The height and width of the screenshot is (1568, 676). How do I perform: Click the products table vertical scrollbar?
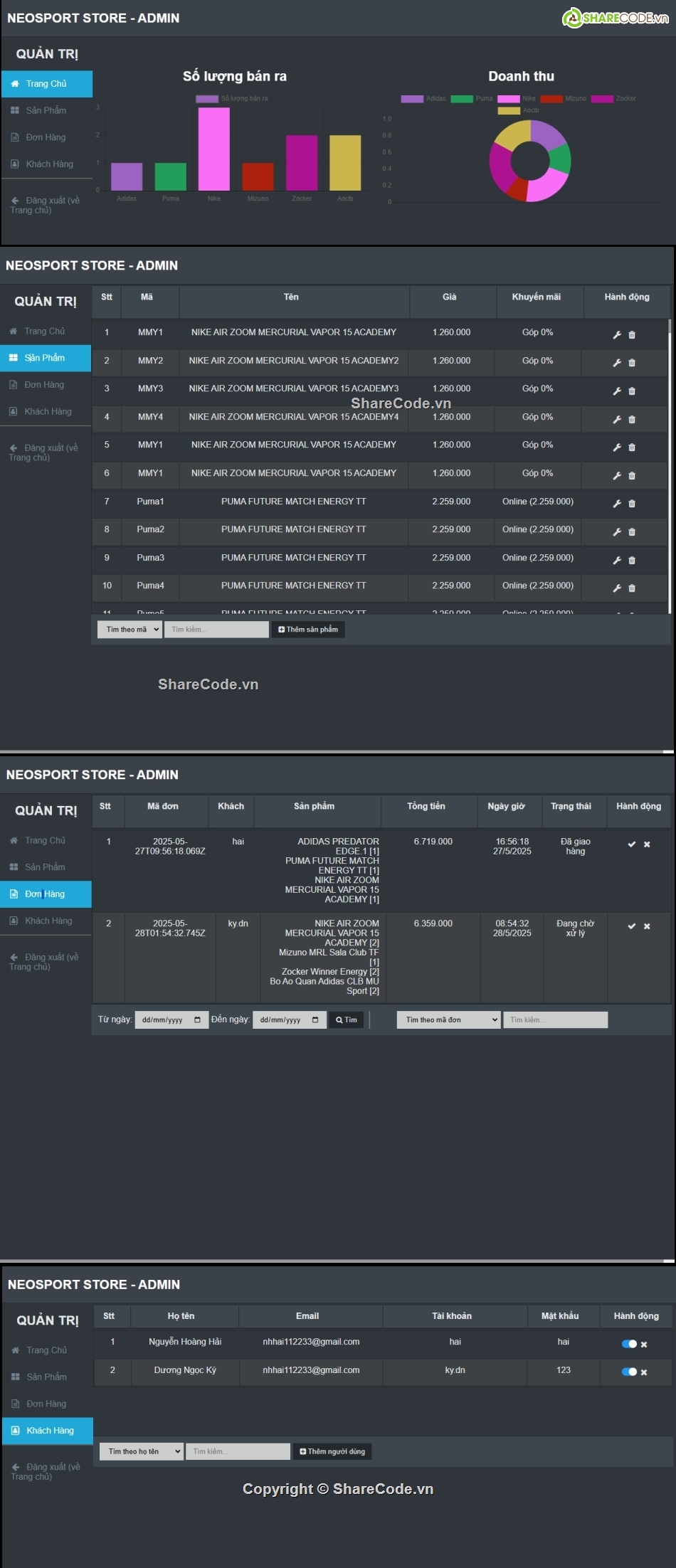click(670, 466)
